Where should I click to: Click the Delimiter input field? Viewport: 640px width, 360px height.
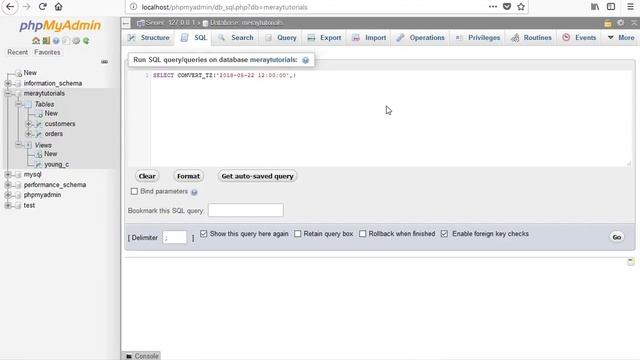(175, 237)
